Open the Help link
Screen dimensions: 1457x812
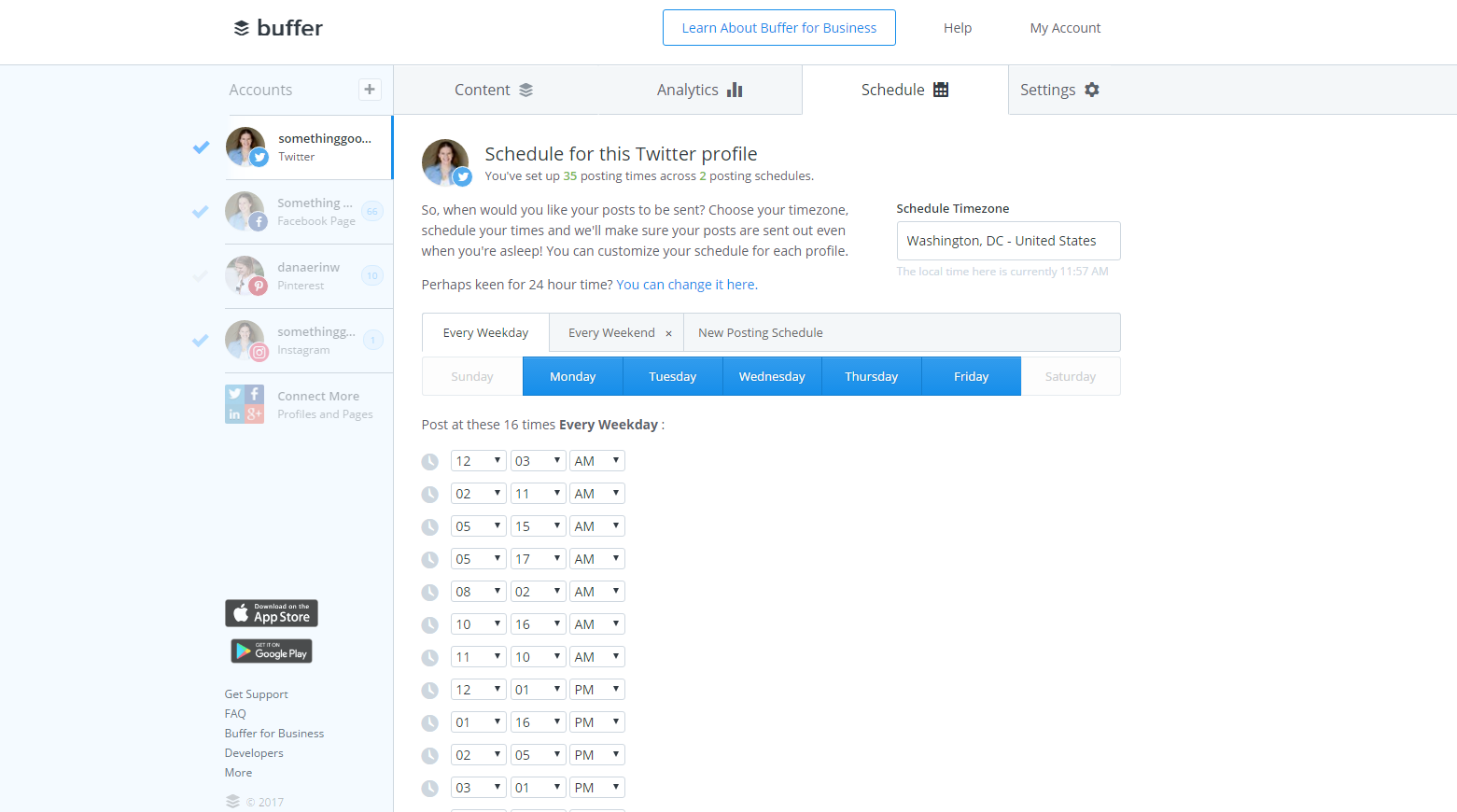[958, 28]
